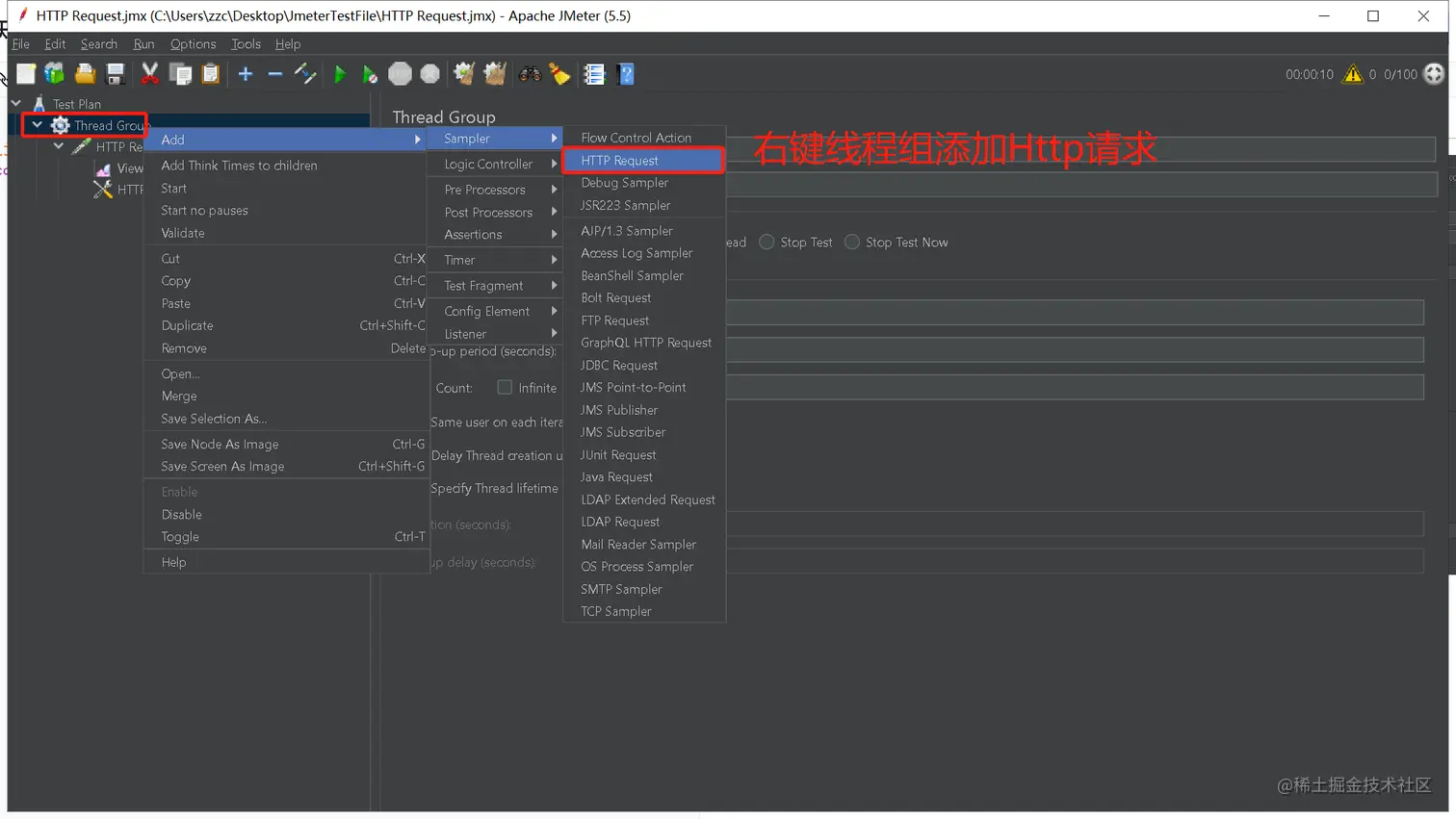This screenshot has height=819, width=1456.
Task: Open the Run menu in the menu bar
Action: coord(143,44)
